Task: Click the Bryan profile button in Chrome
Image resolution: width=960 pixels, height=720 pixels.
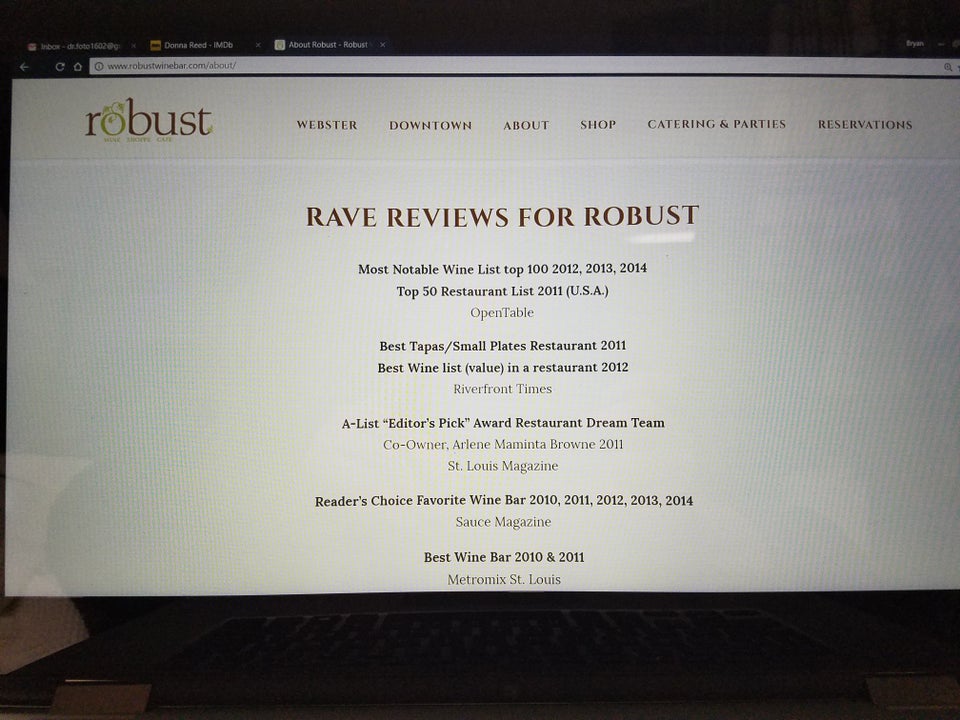Action: tap(914, 43)
